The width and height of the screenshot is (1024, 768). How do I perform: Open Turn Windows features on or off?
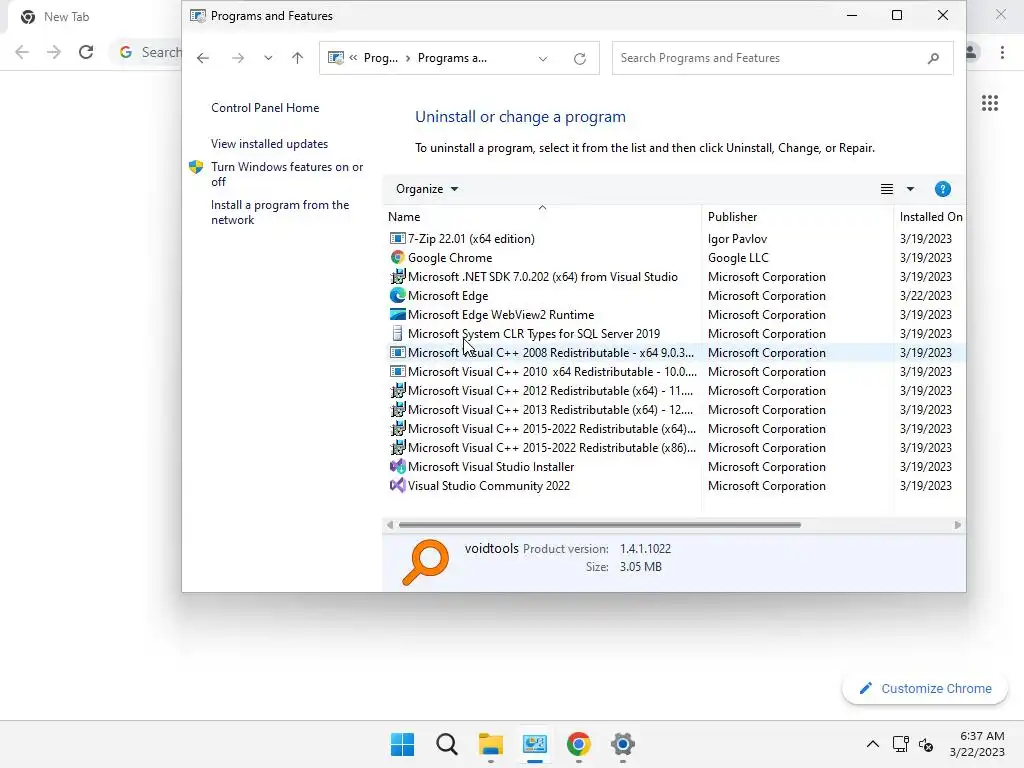287,174
